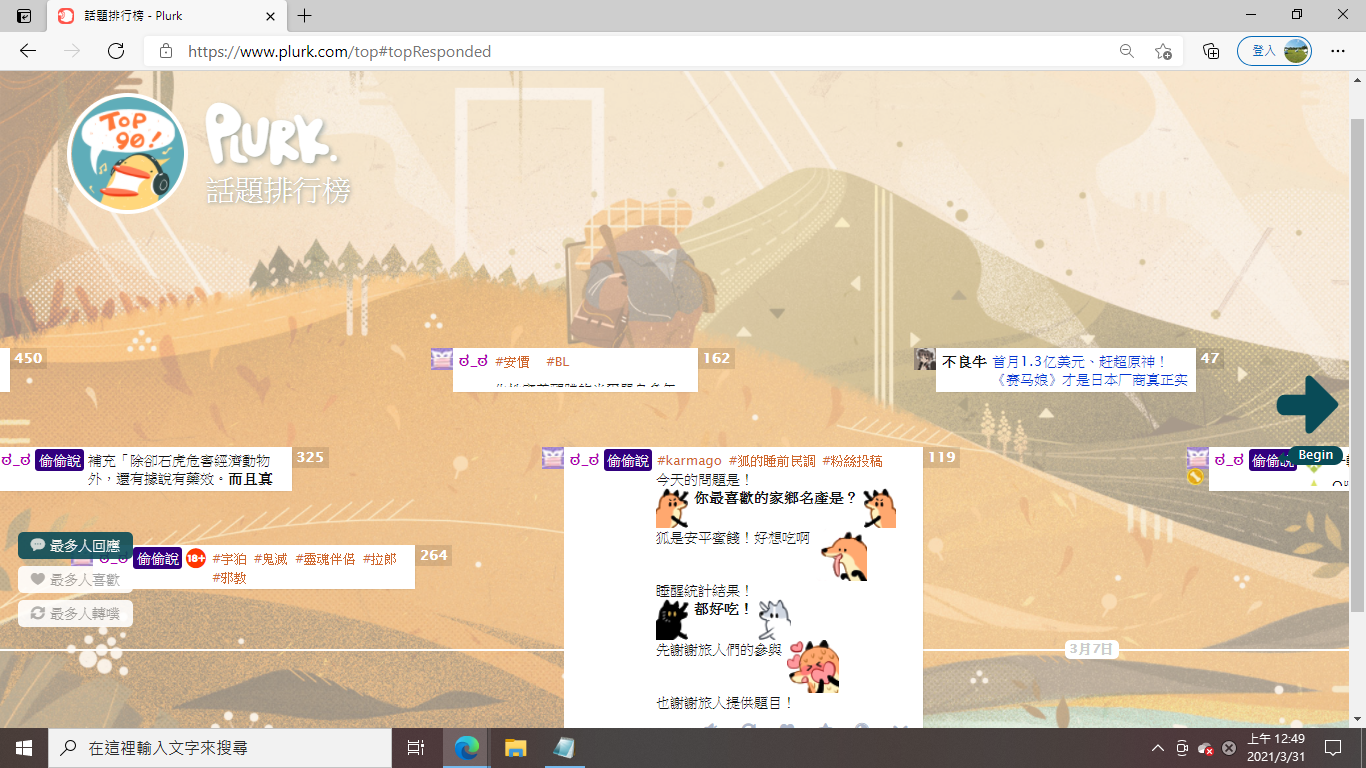The height and width of the screenshot is (768, 1366).
Task: Open the #鬼滅 hashtag
Action: pyautogui.click(x=271, y=558)
